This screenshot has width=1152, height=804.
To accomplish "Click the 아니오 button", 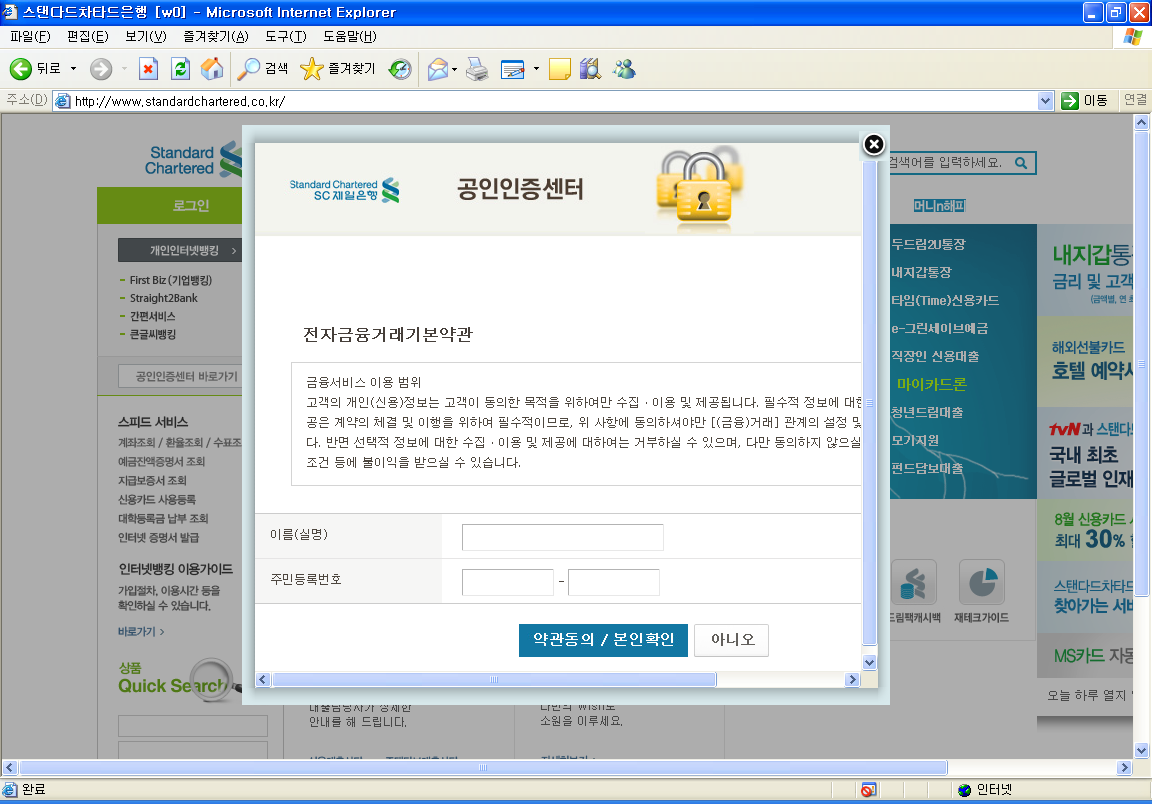I will pyautogui.click(x=732, y=640).
